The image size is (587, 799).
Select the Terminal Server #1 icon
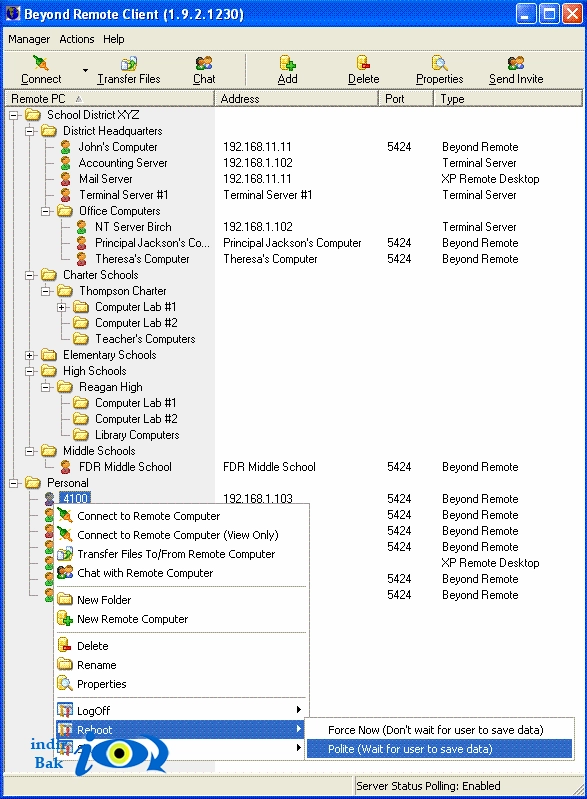coord(65,195)
